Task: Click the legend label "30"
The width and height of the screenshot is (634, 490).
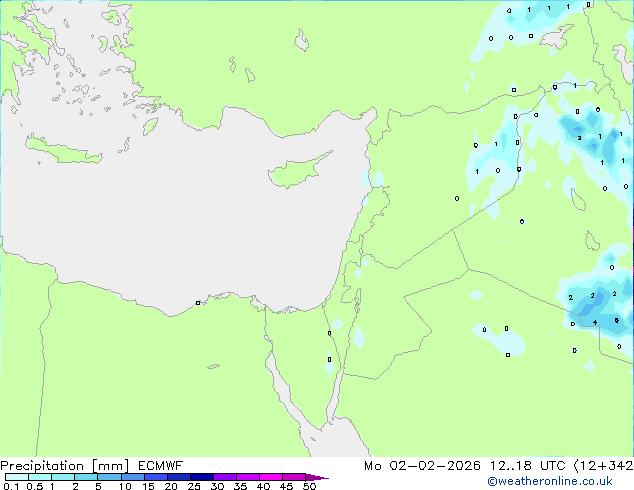Action: point(217,486)
